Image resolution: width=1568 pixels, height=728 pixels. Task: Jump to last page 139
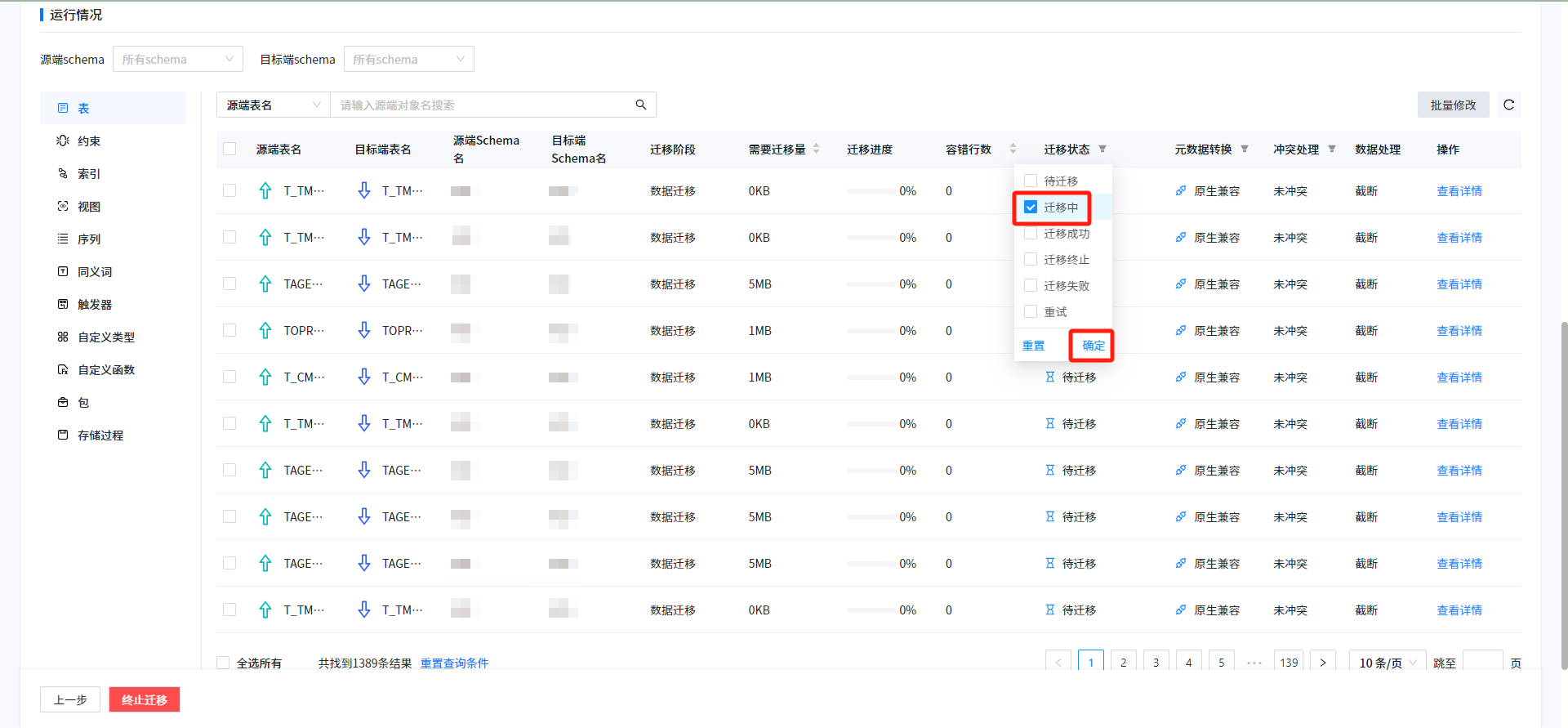tap(1289, 663)
